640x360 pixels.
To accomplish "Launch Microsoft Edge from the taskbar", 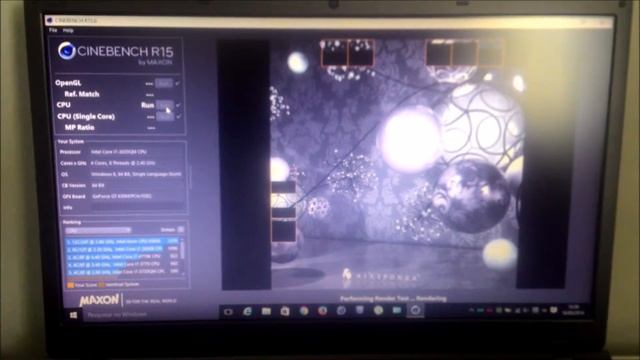I will [247, 311].
